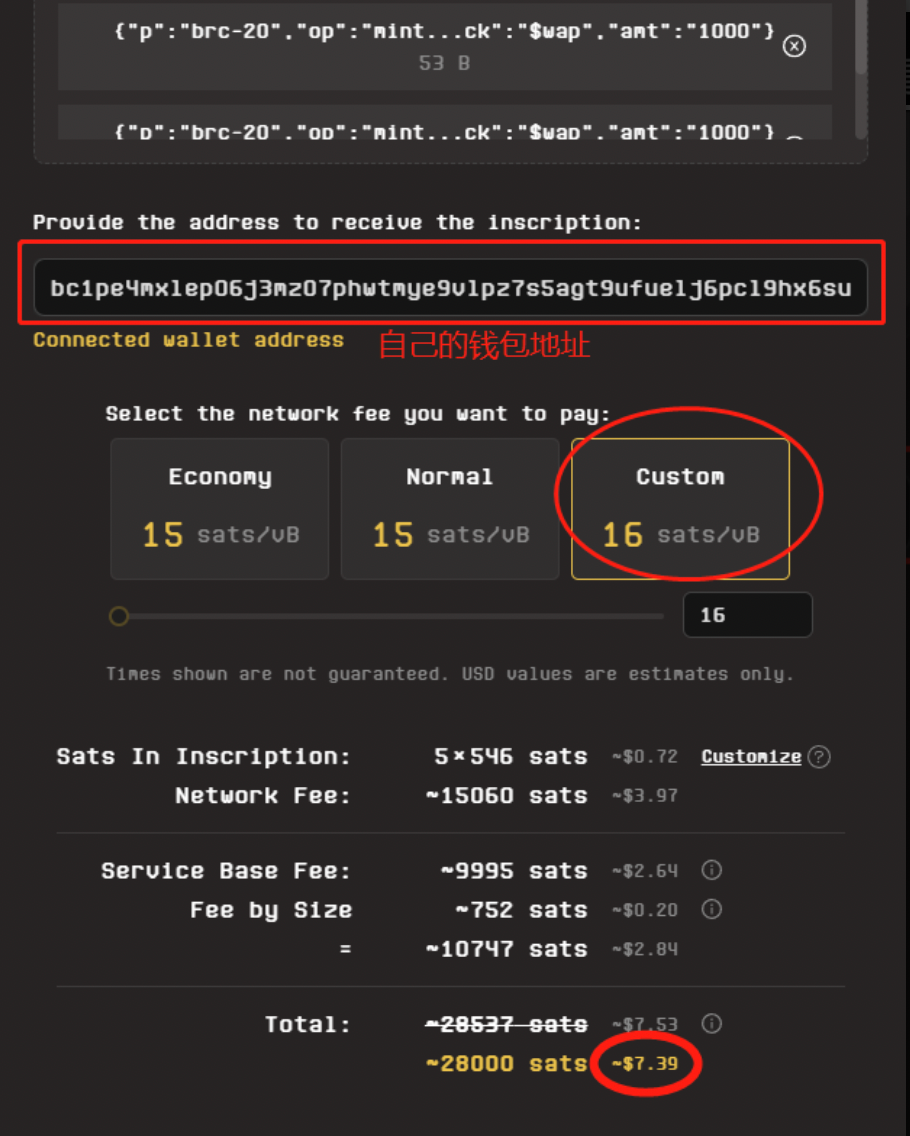
Task: Click the 5×546 sats inscription value
Action: click(511, 756)
